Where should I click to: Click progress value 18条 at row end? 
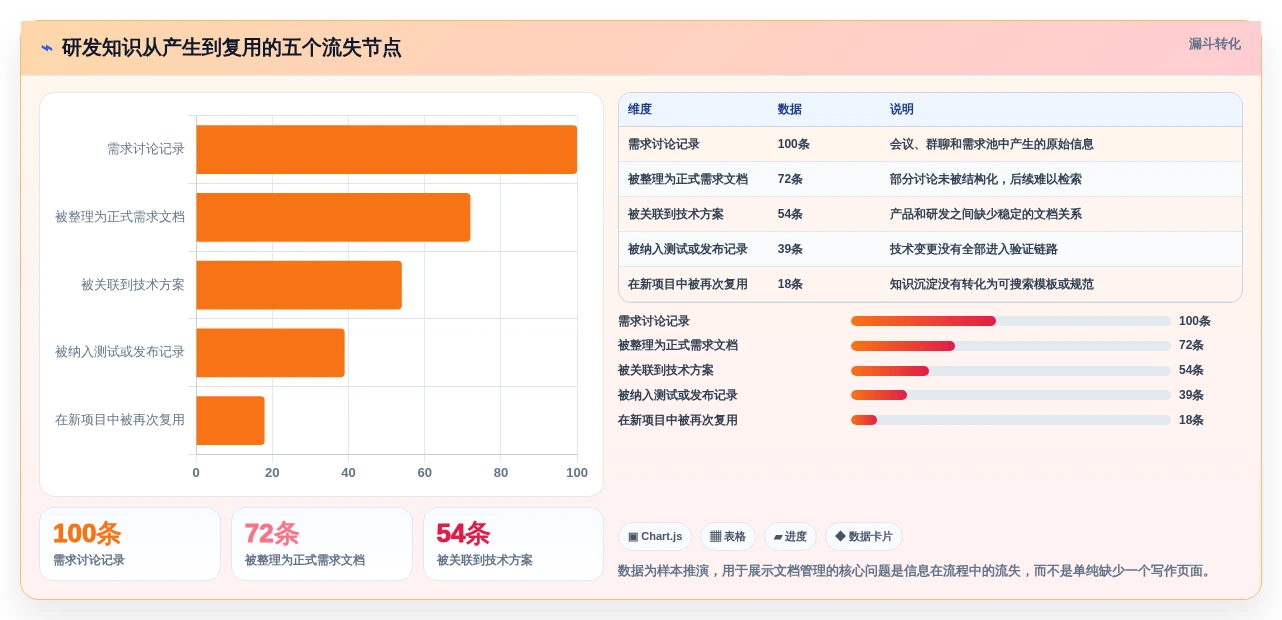point(1191,420)
